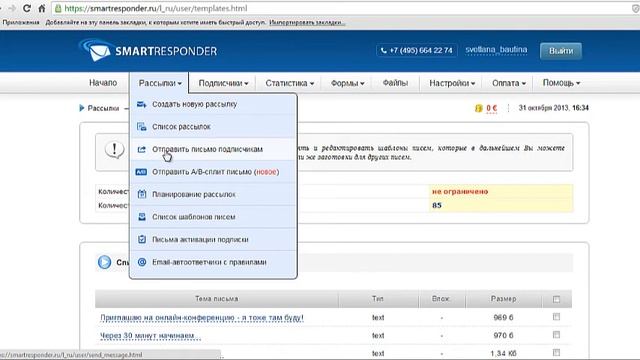Click the Выйти logout button

[561, 51]
